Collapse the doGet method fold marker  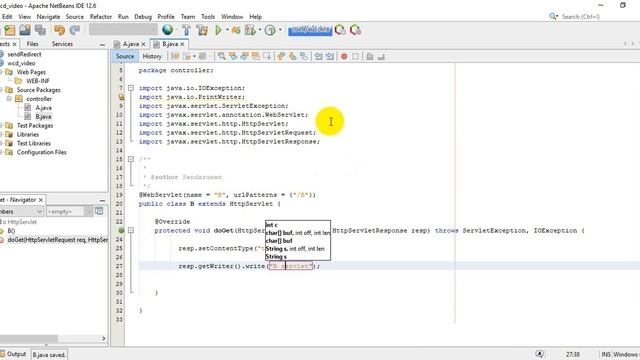[x=131, y=230]
